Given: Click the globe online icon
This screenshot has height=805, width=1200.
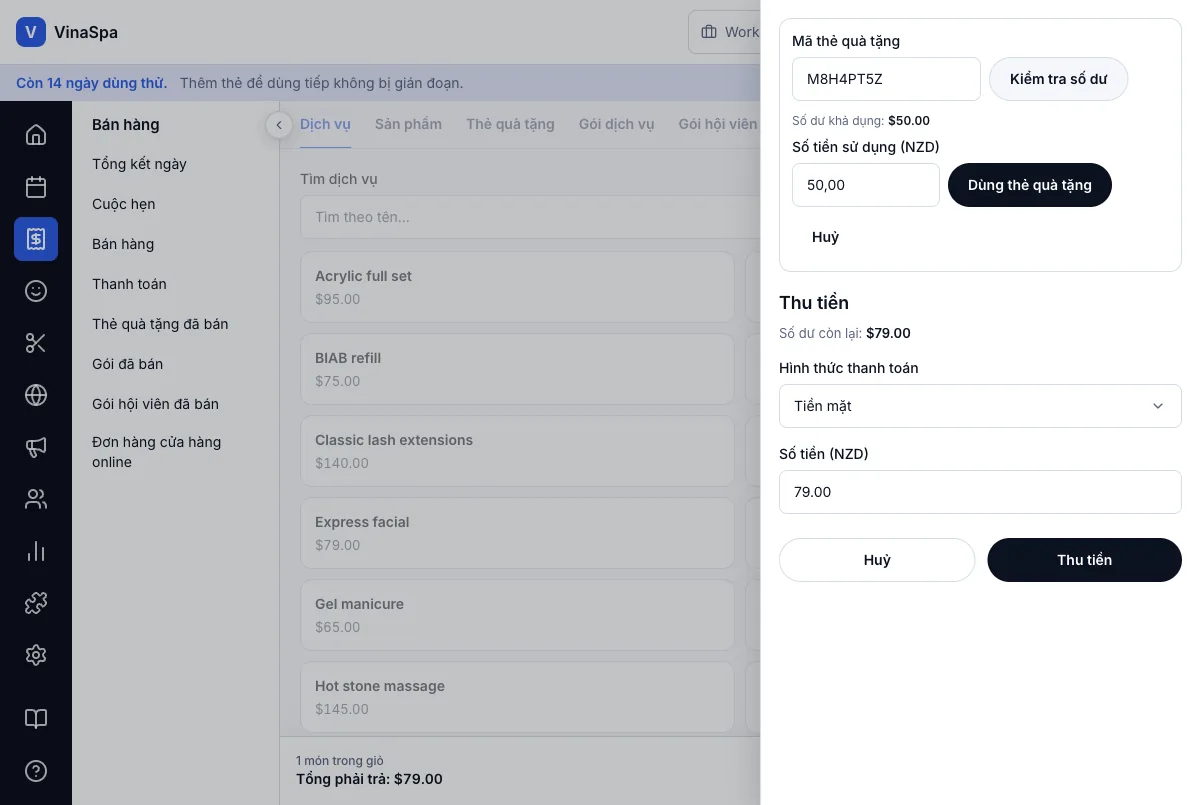Looking at the screenshot, I should pyautogui.click(x=36, y=395).
